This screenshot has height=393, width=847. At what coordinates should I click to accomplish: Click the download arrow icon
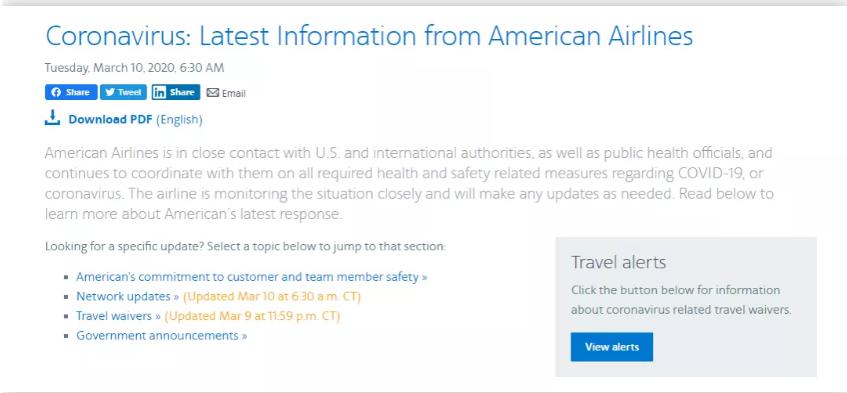52,118
